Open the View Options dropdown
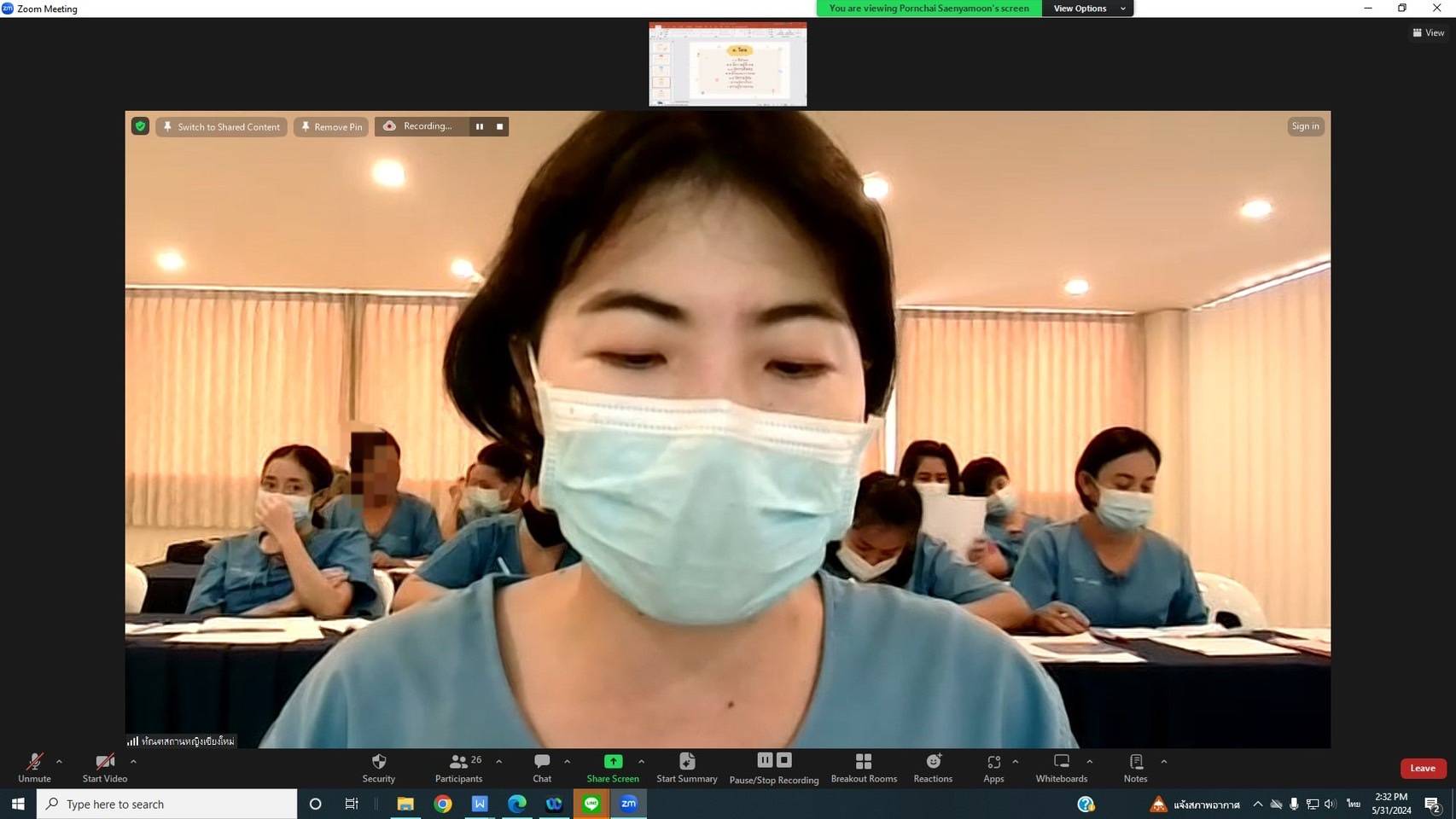Image resolution: width=1456 pixels, height=819 pixels. tap(1087, 9)
